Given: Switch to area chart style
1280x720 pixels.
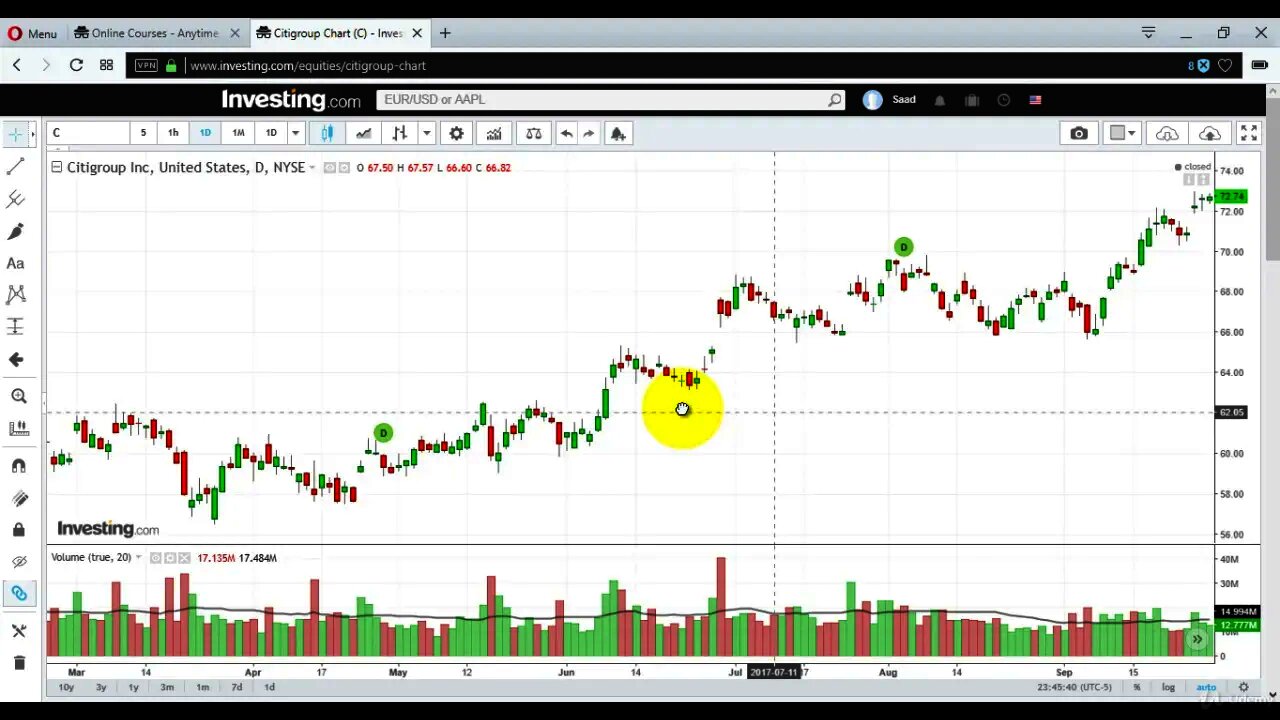Looking at the screenshot, I should [x=363, y=133].
